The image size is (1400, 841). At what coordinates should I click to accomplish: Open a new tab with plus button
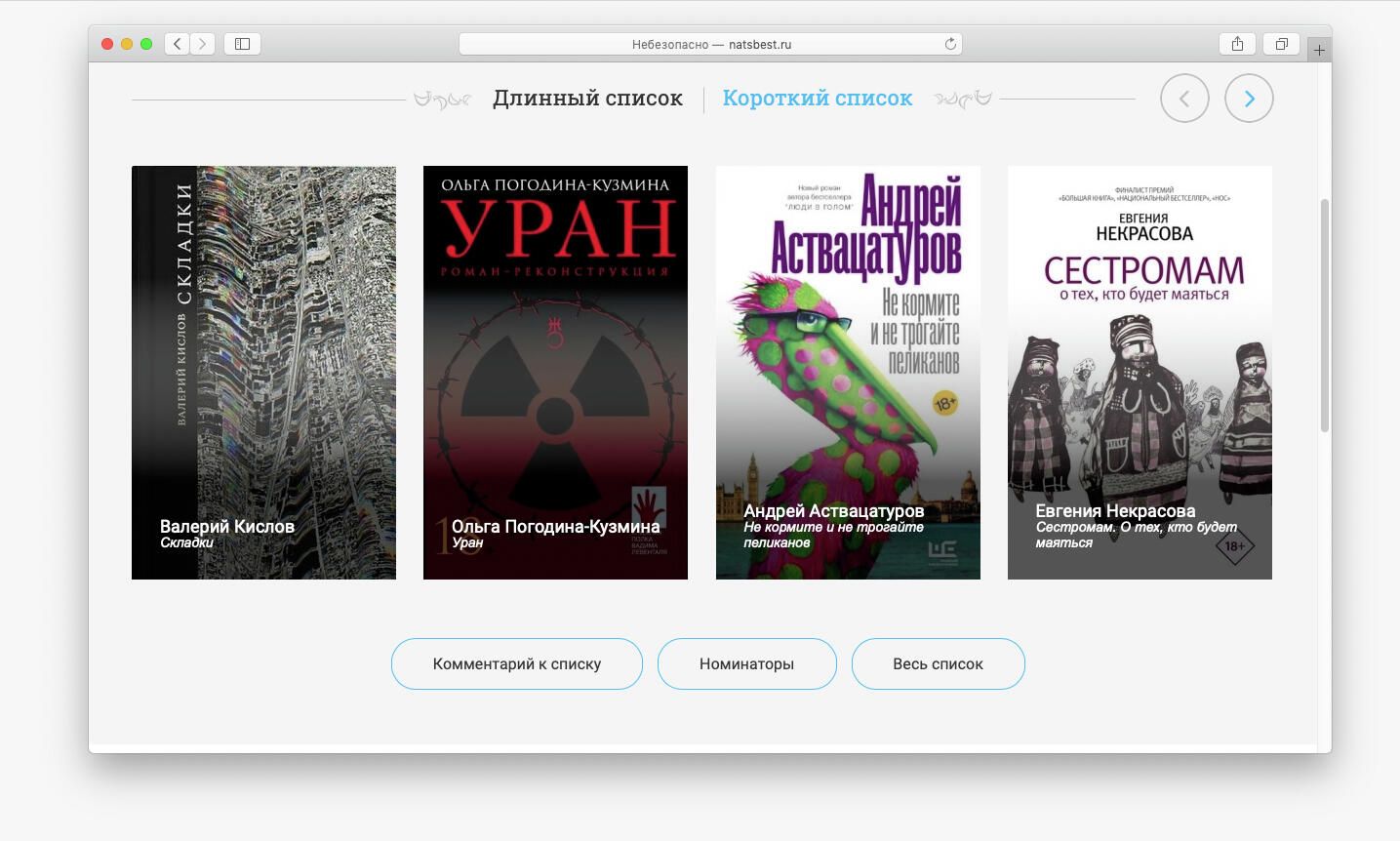[x=1319, y=50]
